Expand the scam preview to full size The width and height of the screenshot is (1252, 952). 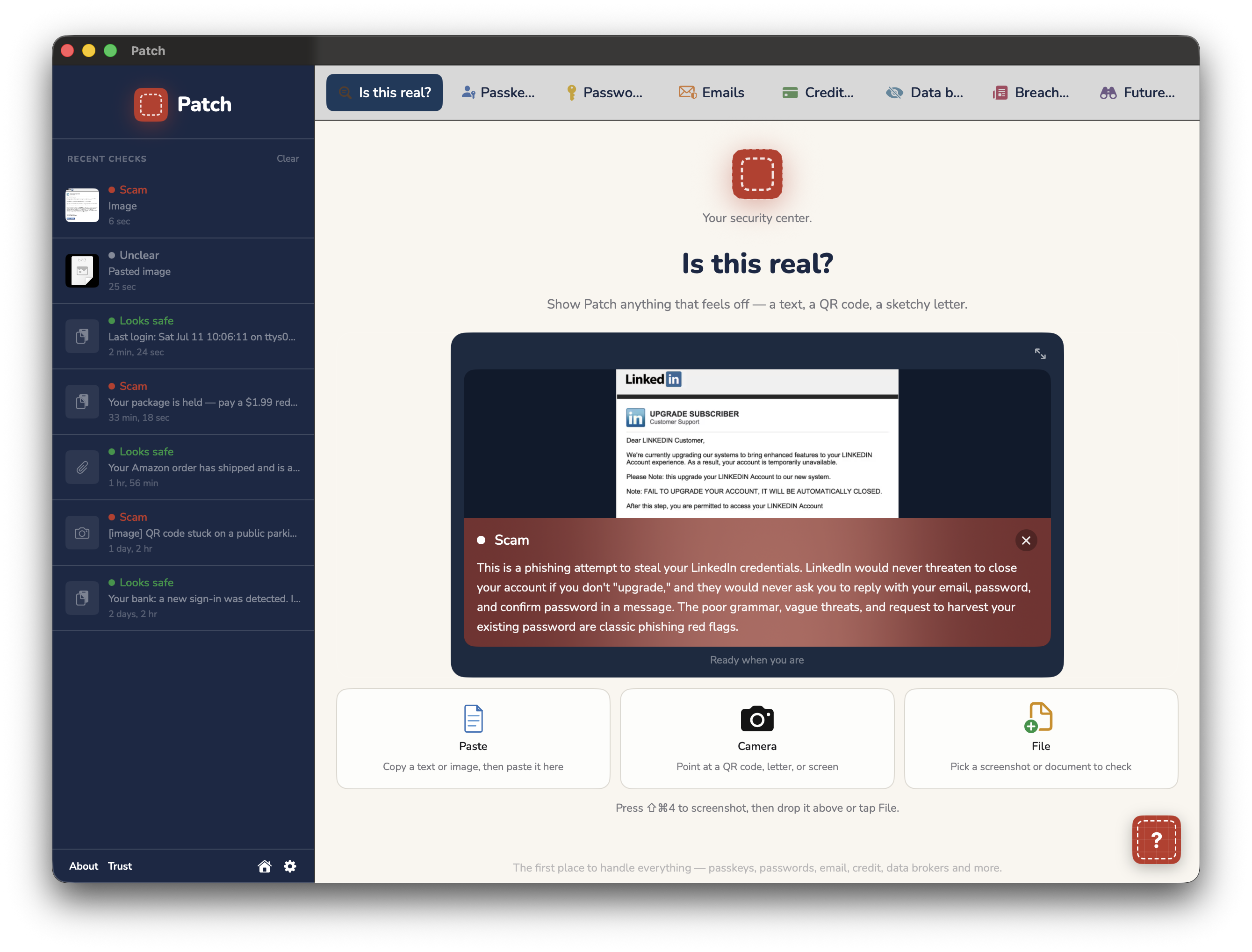point(1040,353)
